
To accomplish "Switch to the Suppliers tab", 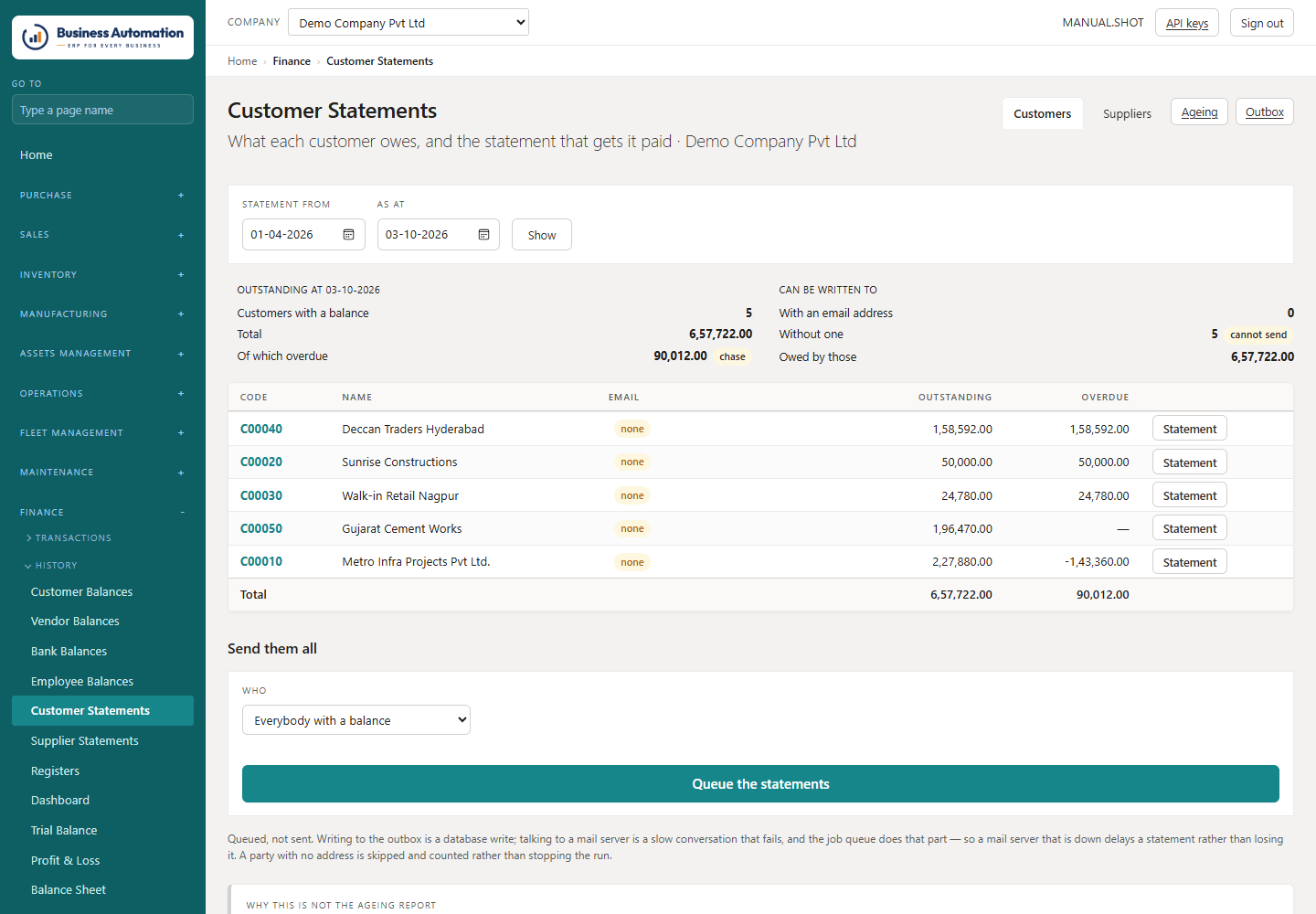I will point(1127,114).
